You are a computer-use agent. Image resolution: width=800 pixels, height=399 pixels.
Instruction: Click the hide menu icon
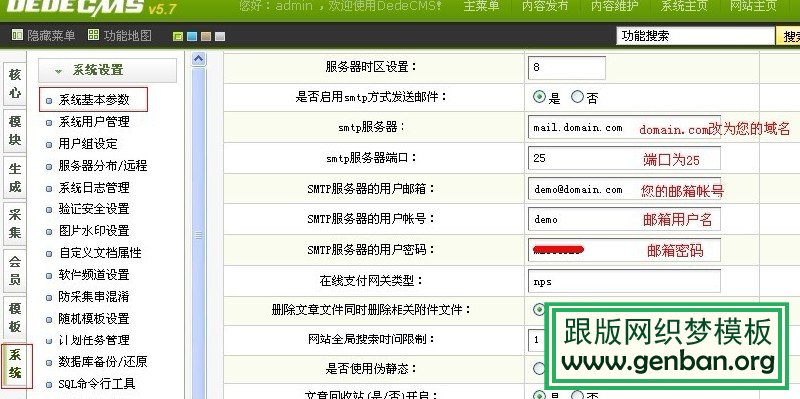17,35
